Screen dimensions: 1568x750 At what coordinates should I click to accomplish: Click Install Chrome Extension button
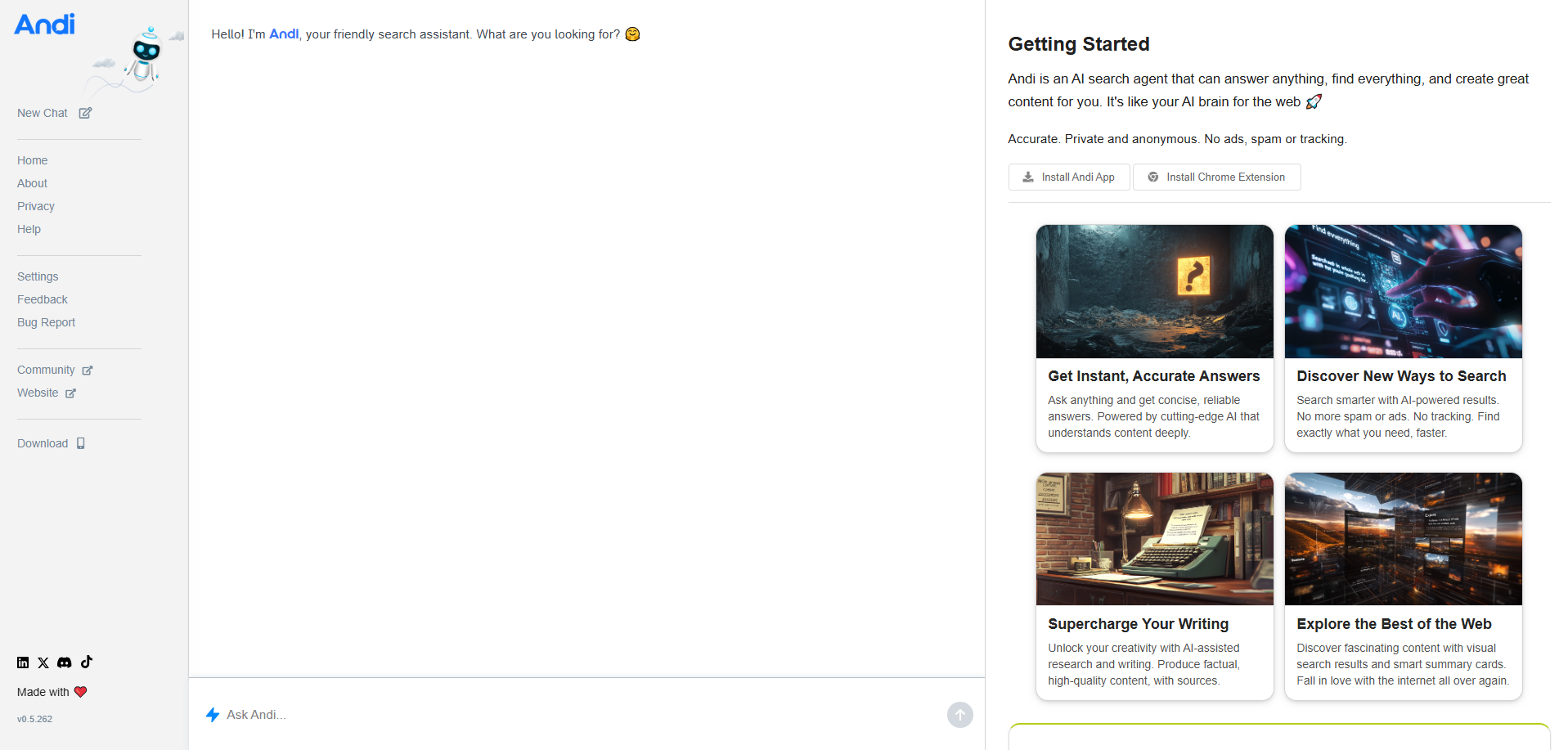(x=1216, y=177)
